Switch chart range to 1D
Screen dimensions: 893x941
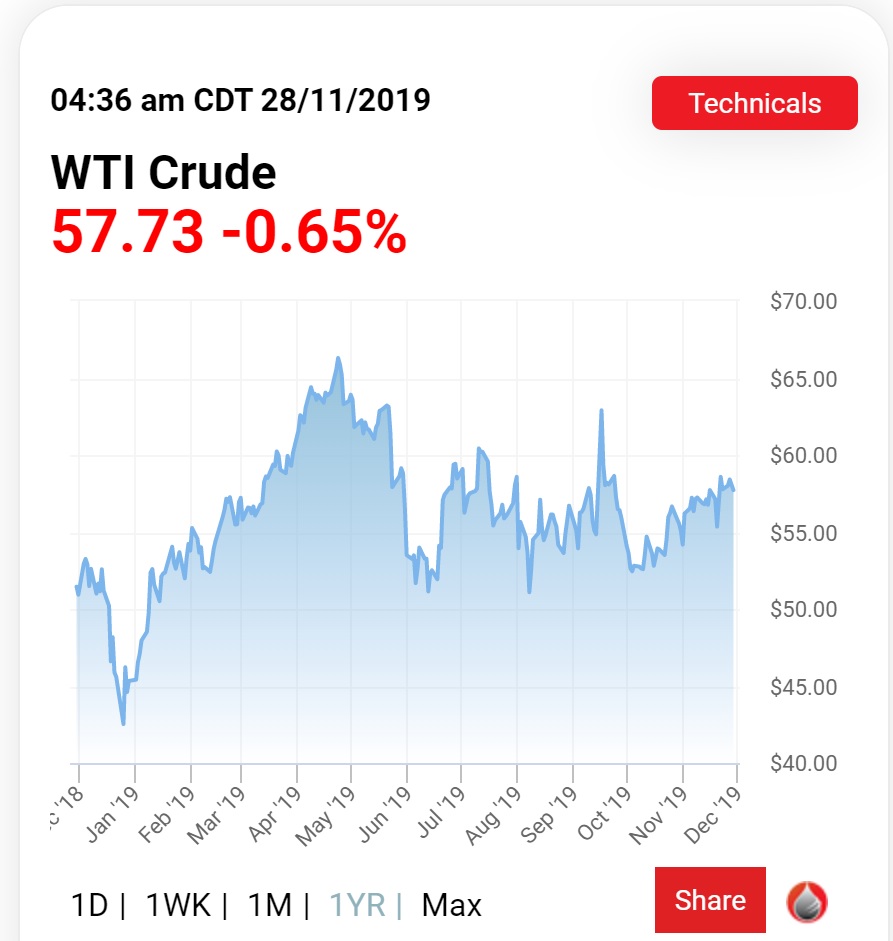(89, 905)
